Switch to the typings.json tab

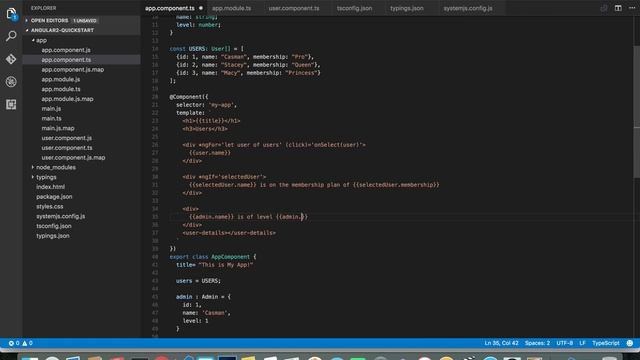click(x=407, y=8)
